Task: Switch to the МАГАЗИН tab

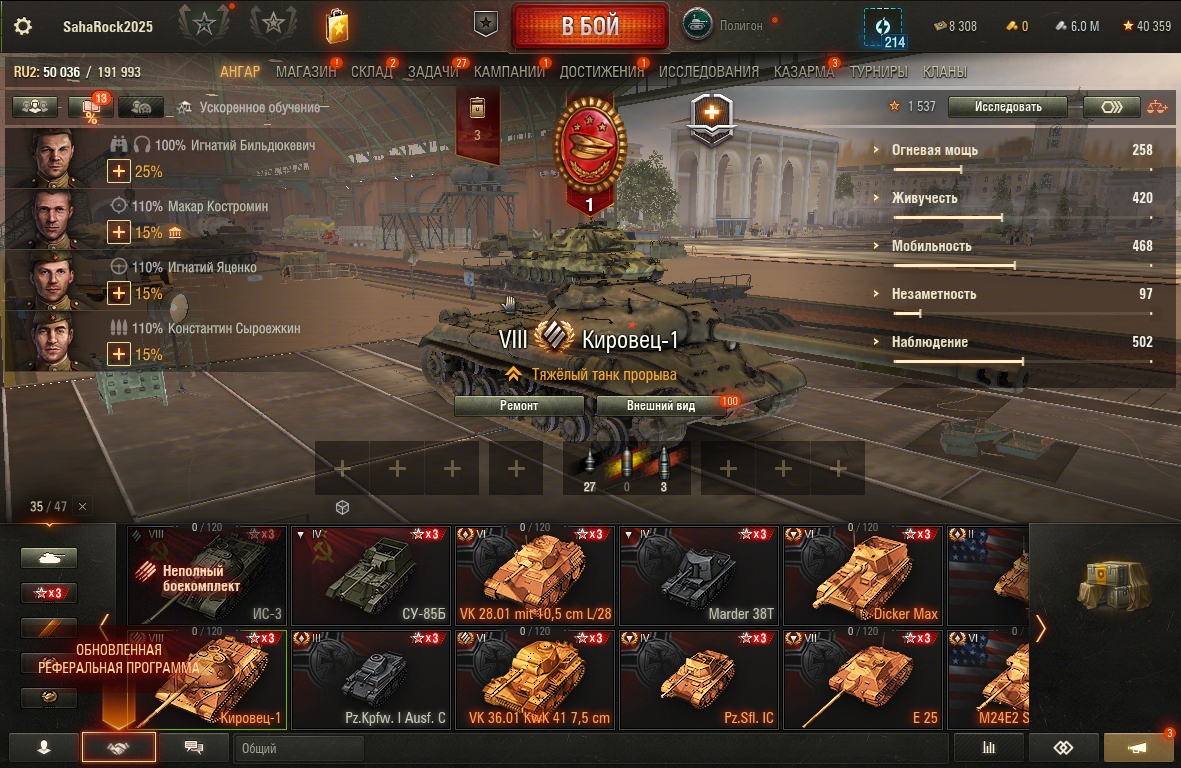Action: [x=306, y=72]
